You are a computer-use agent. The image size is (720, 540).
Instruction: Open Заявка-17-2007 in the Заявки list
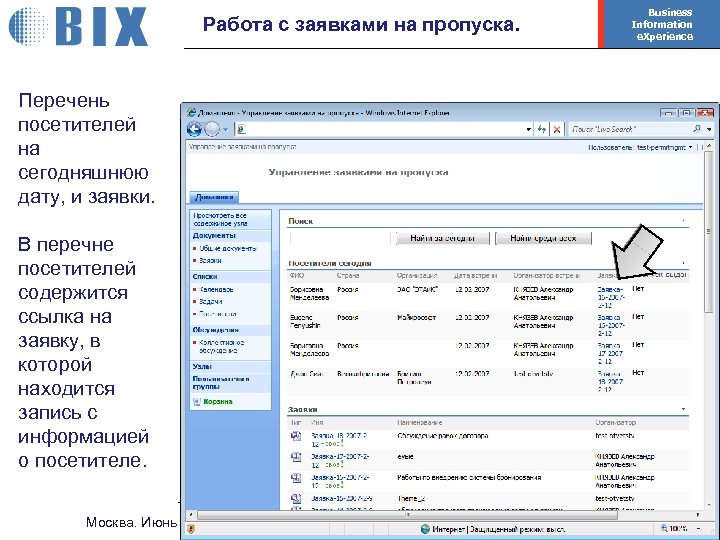(x=340, y=461)
